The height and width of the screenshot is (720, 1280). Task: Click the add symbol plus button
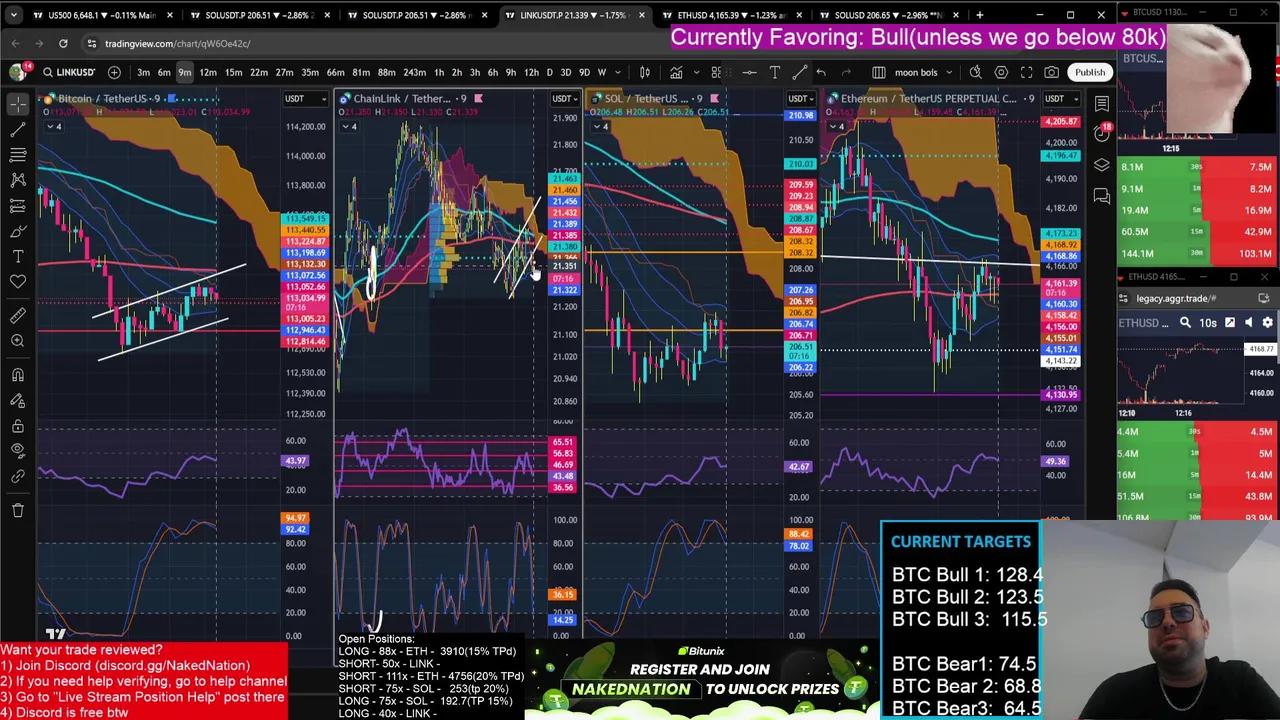[x=114, y=72]
